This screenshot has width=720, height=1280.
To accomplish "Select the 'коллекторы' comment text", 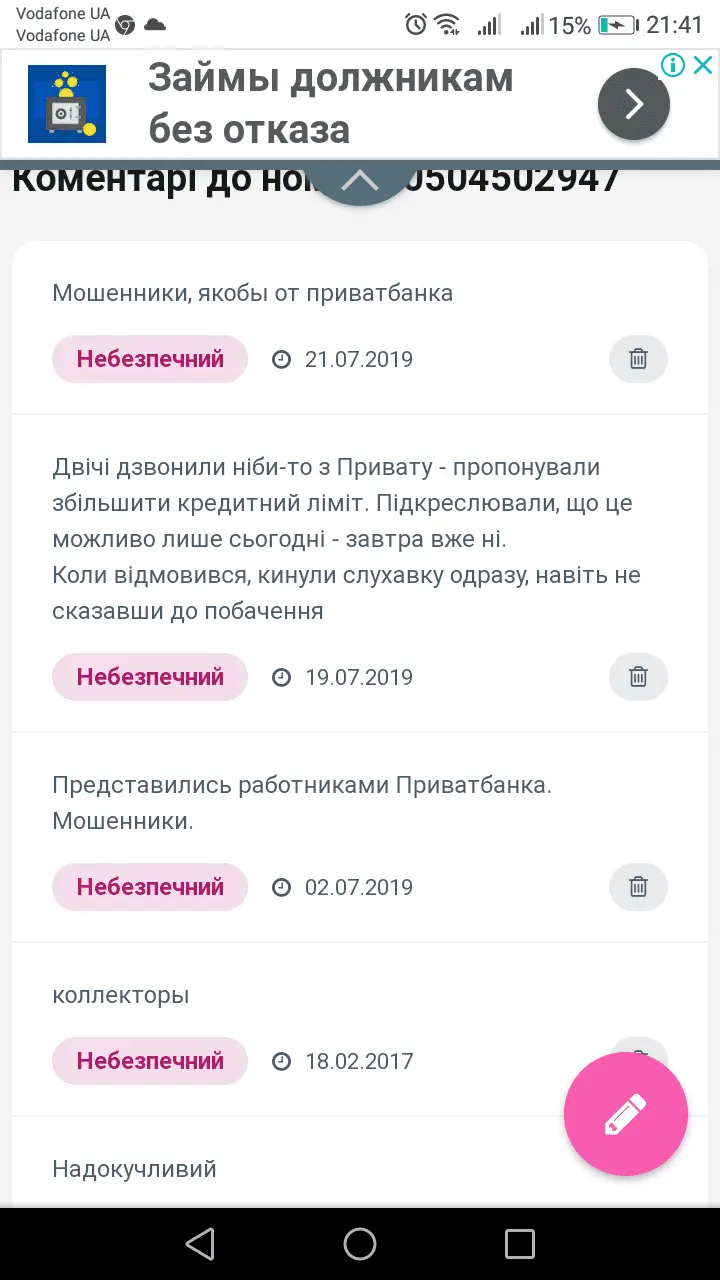I will click(121, 995).
